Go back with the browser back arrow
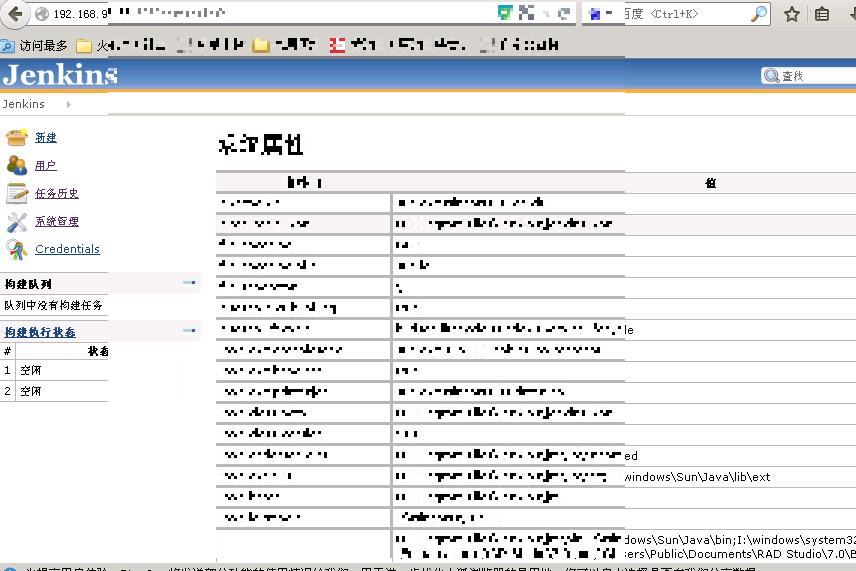 pos(15,14)
